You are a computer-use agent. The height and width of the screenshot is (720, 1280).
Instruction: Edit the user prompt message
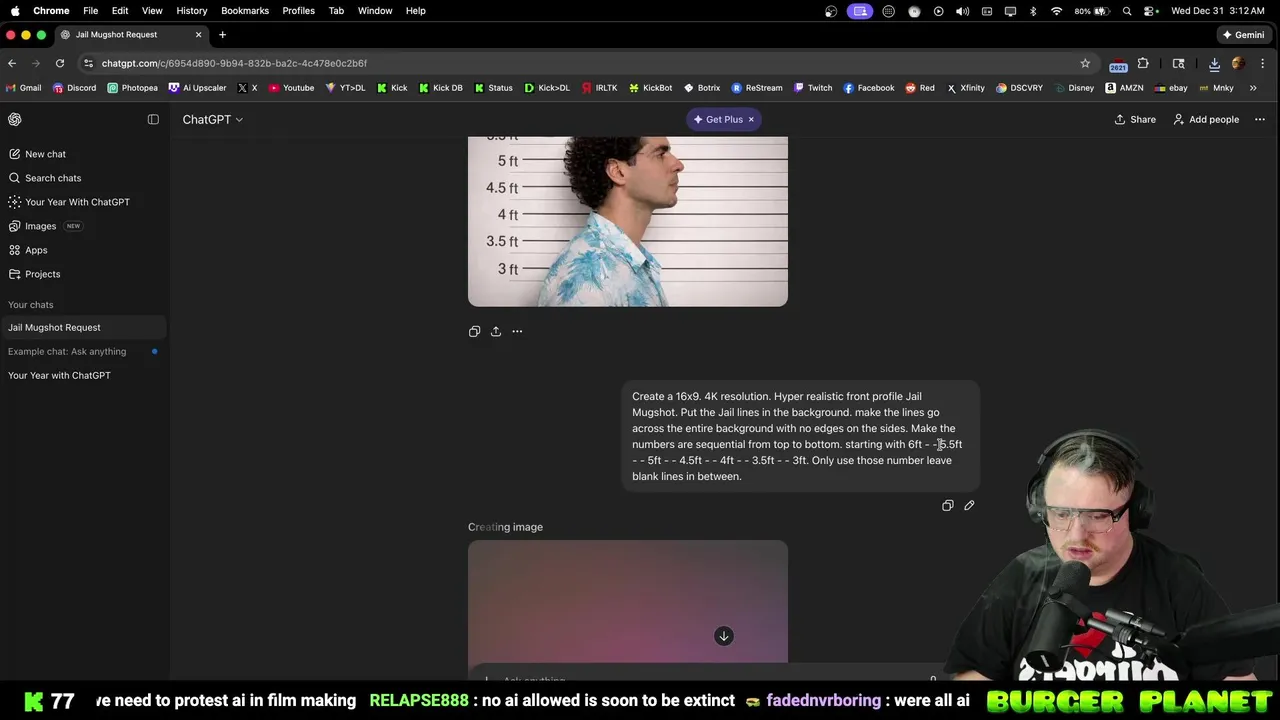click(969, 505)
